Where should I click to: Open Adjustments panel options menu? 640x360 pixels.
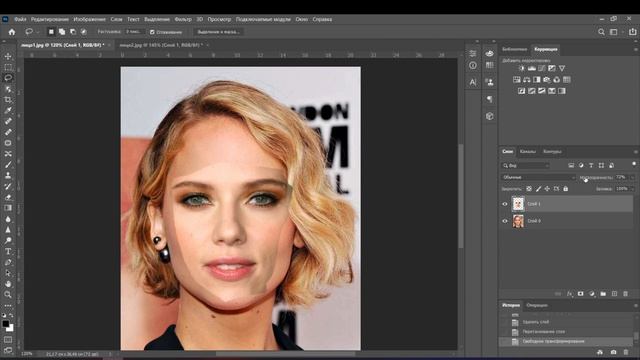(x=636, y=49)
